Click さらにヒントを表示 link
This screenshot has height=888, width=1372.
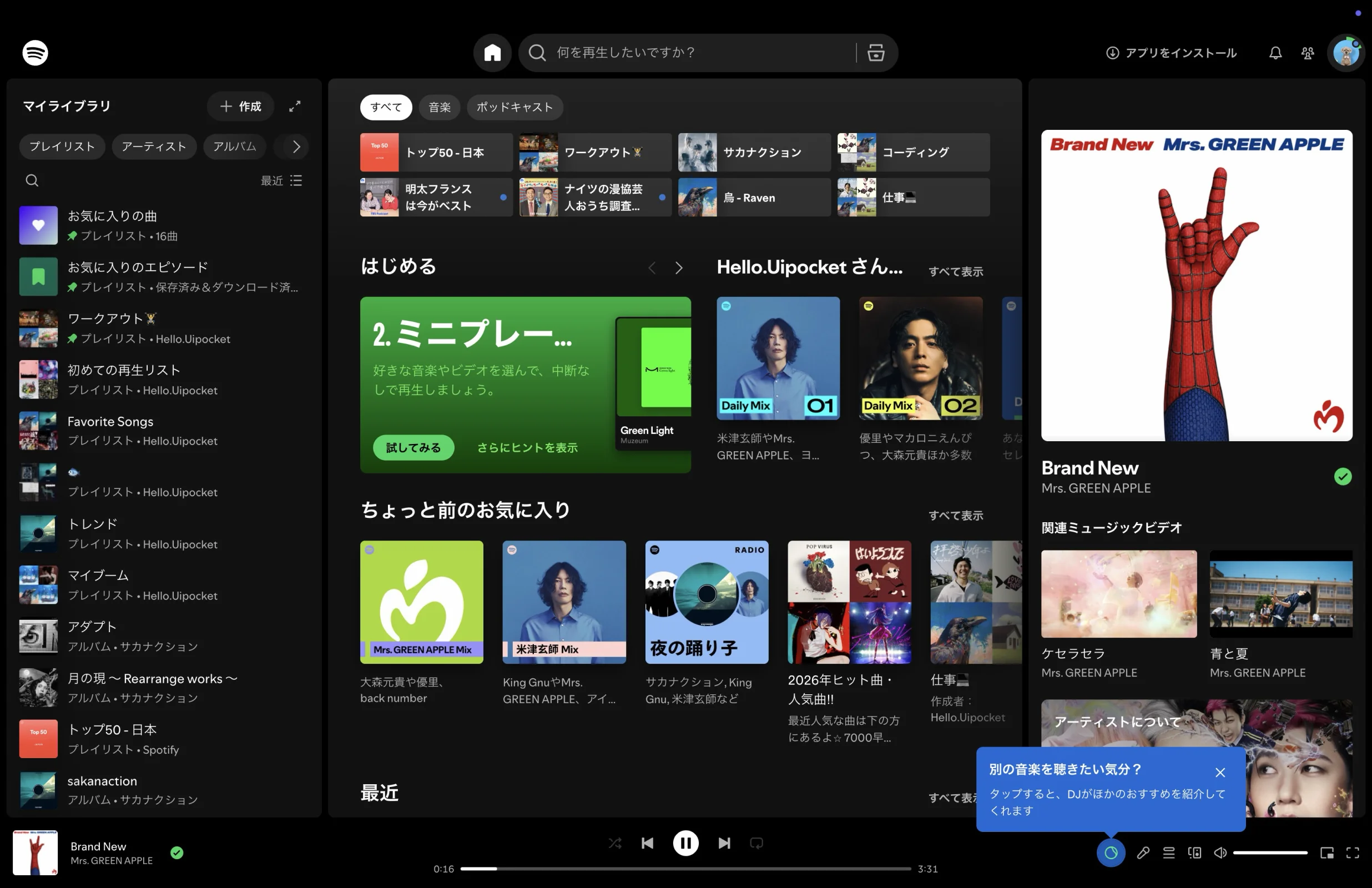coord(527,447)
